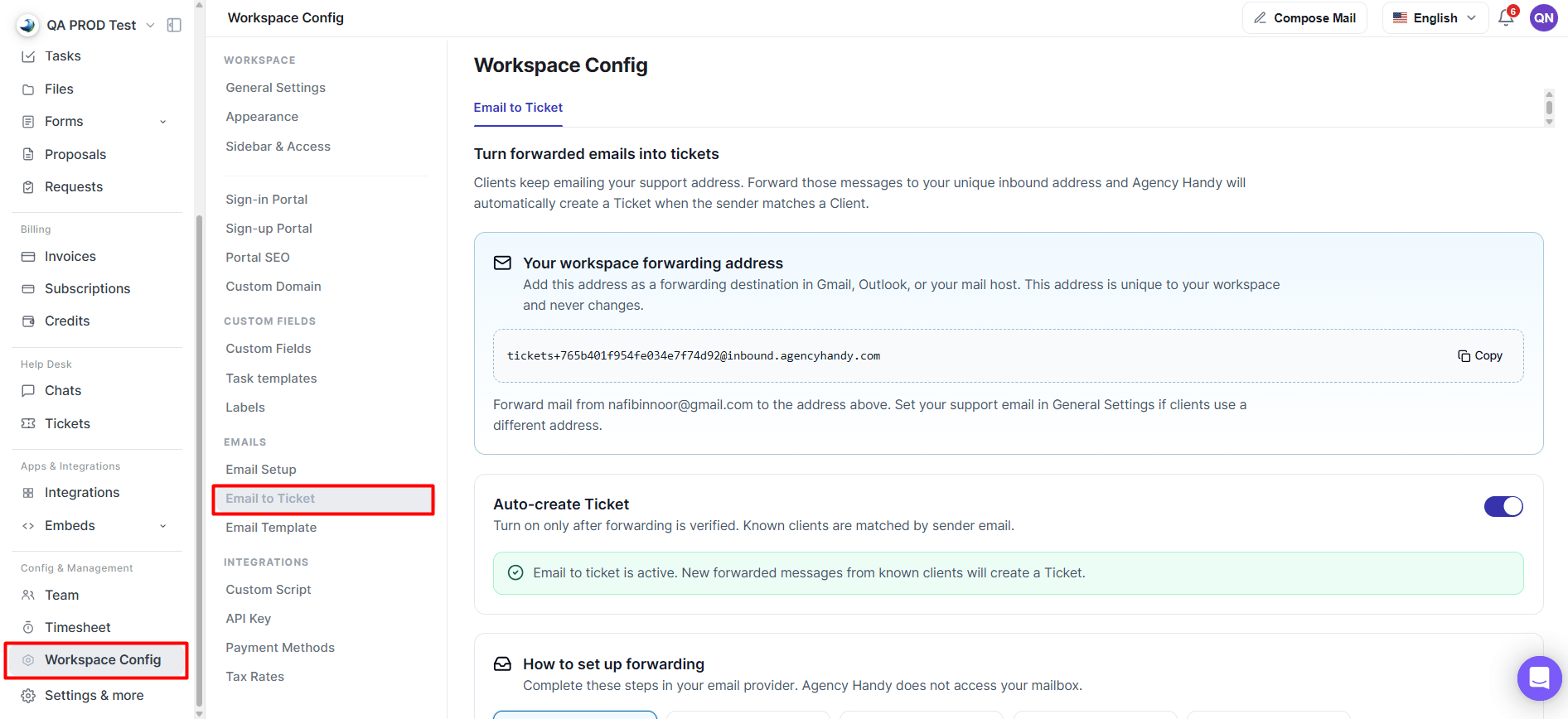This screenshot has height=719, width=1568.
Task: Open Labels settings
Action: (245, 408)
